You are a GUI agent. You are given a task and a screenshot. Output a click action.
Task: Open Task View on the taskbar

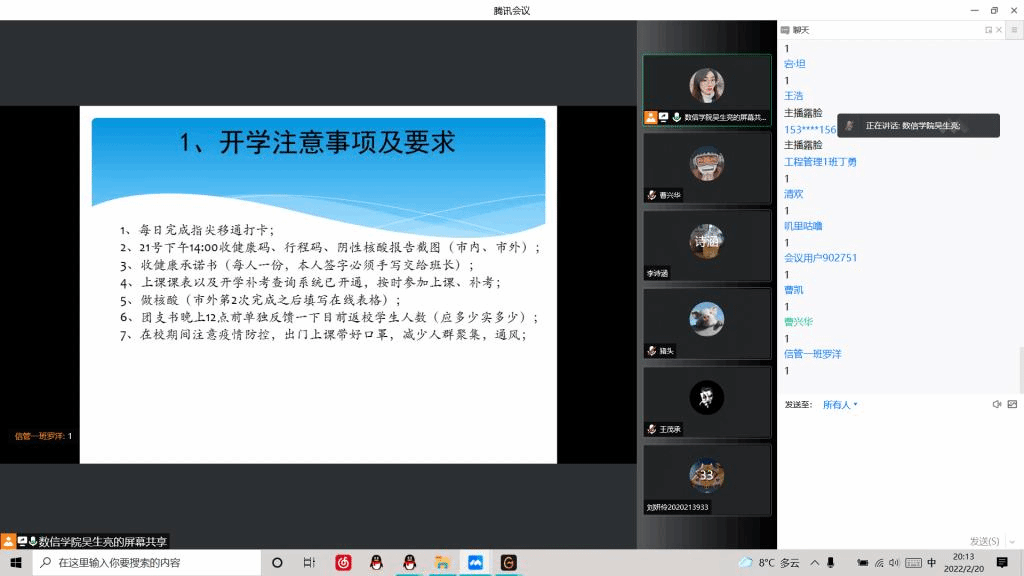(x=310, y=562)
